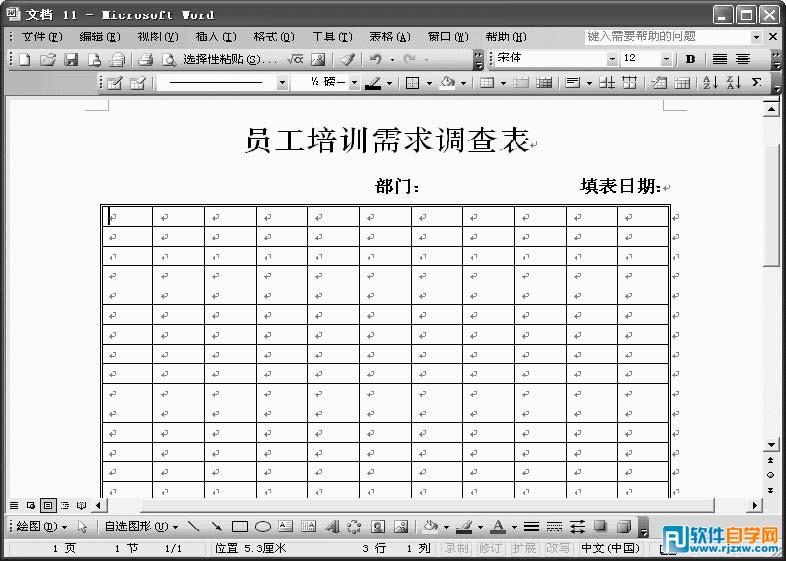
Task: Click the drawing Line Style icon
Action: 531,526
